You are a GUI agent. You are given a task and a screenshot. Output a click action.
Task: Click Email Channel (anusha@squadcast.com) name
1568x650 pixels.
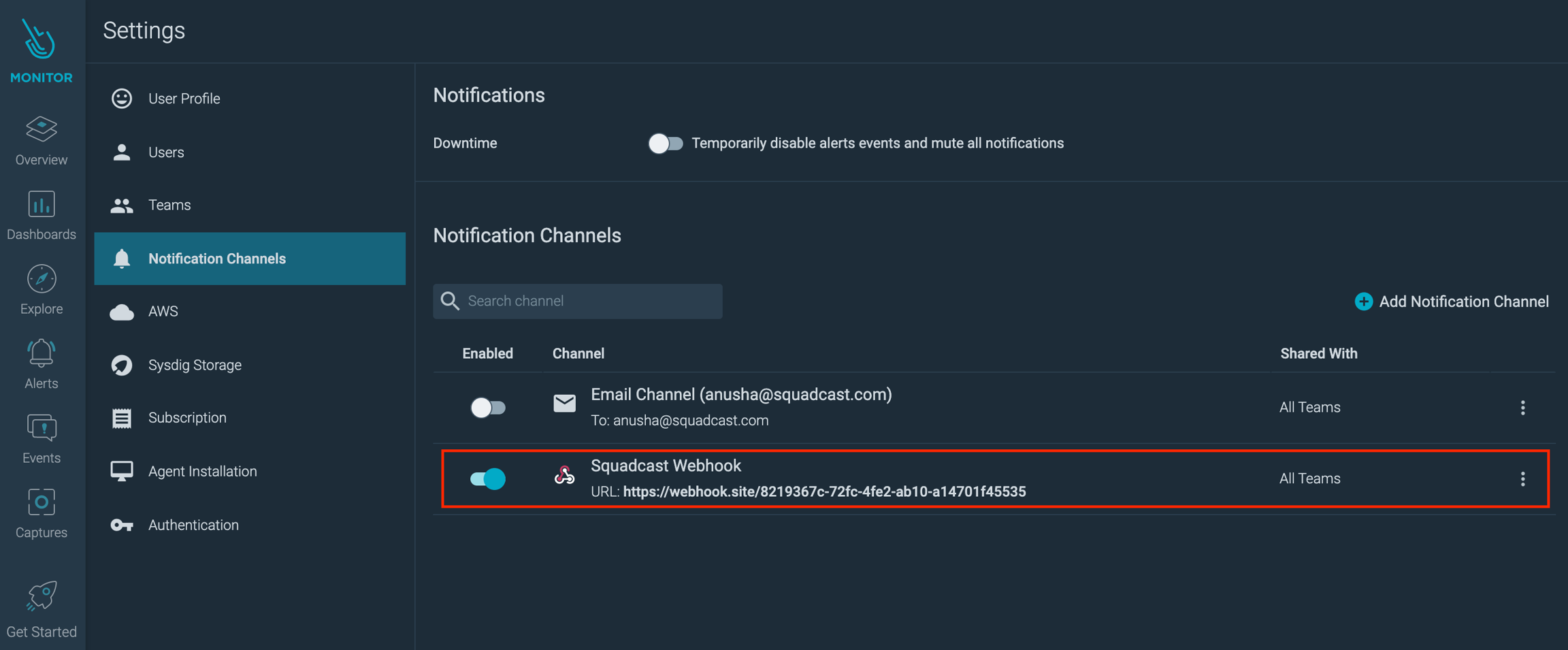[x=741, y=395]
